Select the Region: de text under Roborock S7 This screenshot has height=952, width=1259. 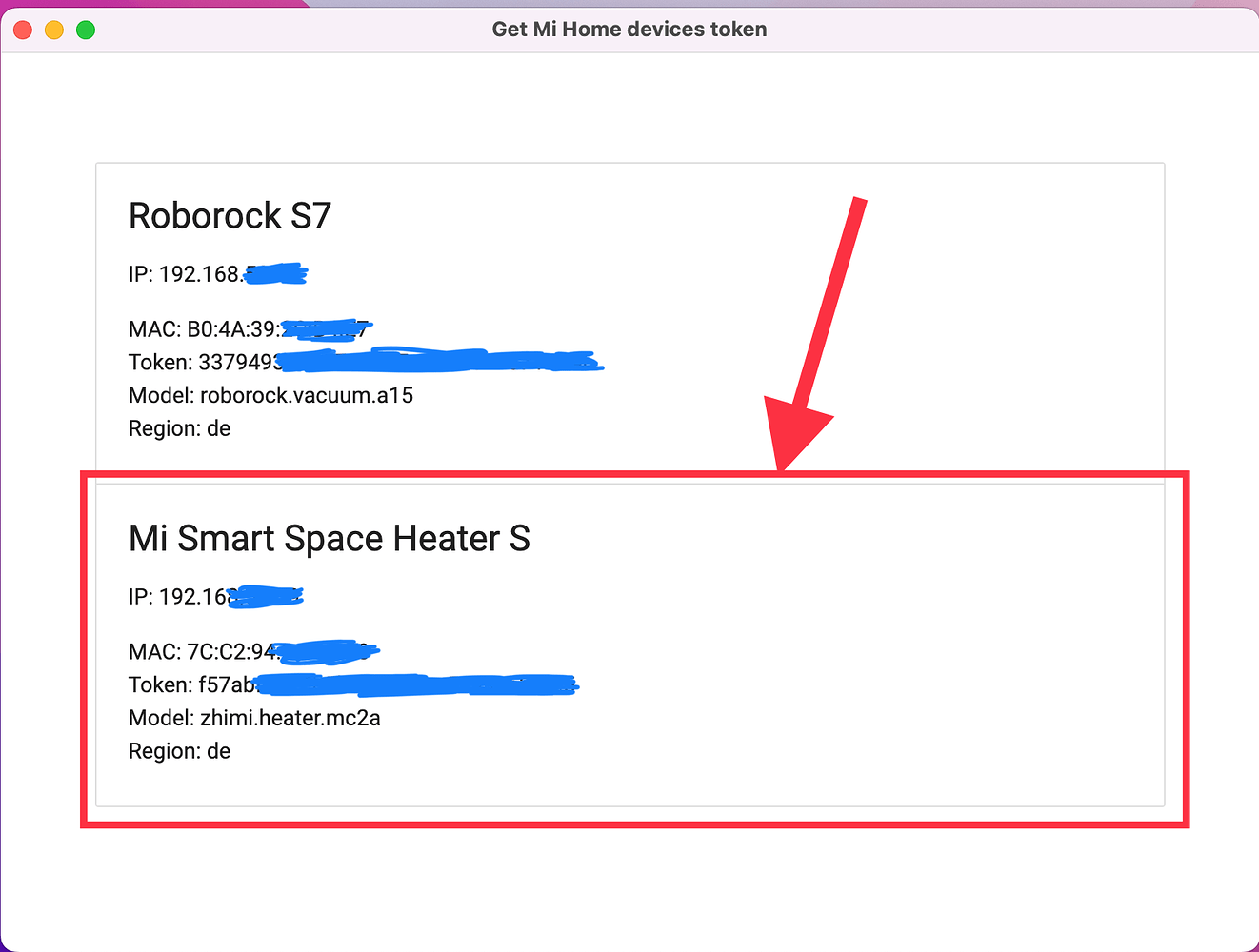(x=179, y=428)
